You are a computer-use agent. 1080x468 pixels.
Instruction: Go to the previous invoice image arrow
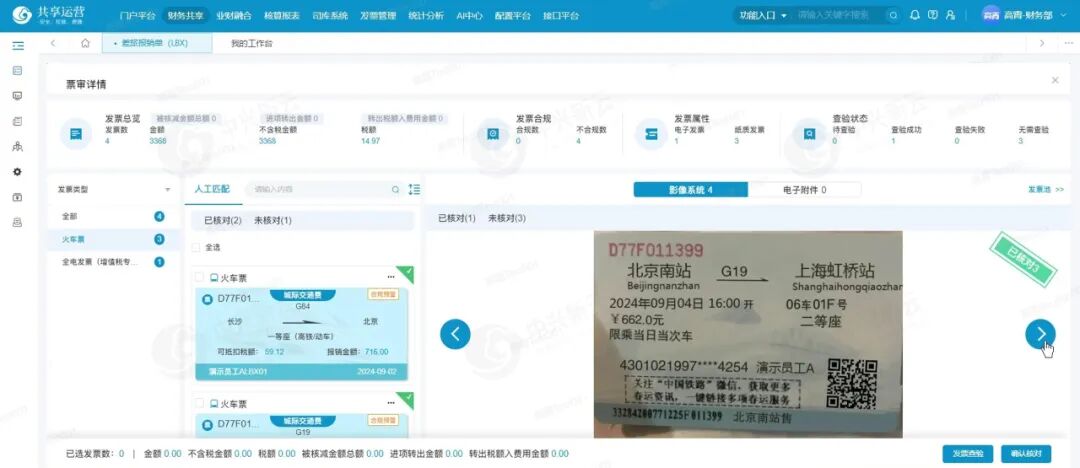(455, 334)
